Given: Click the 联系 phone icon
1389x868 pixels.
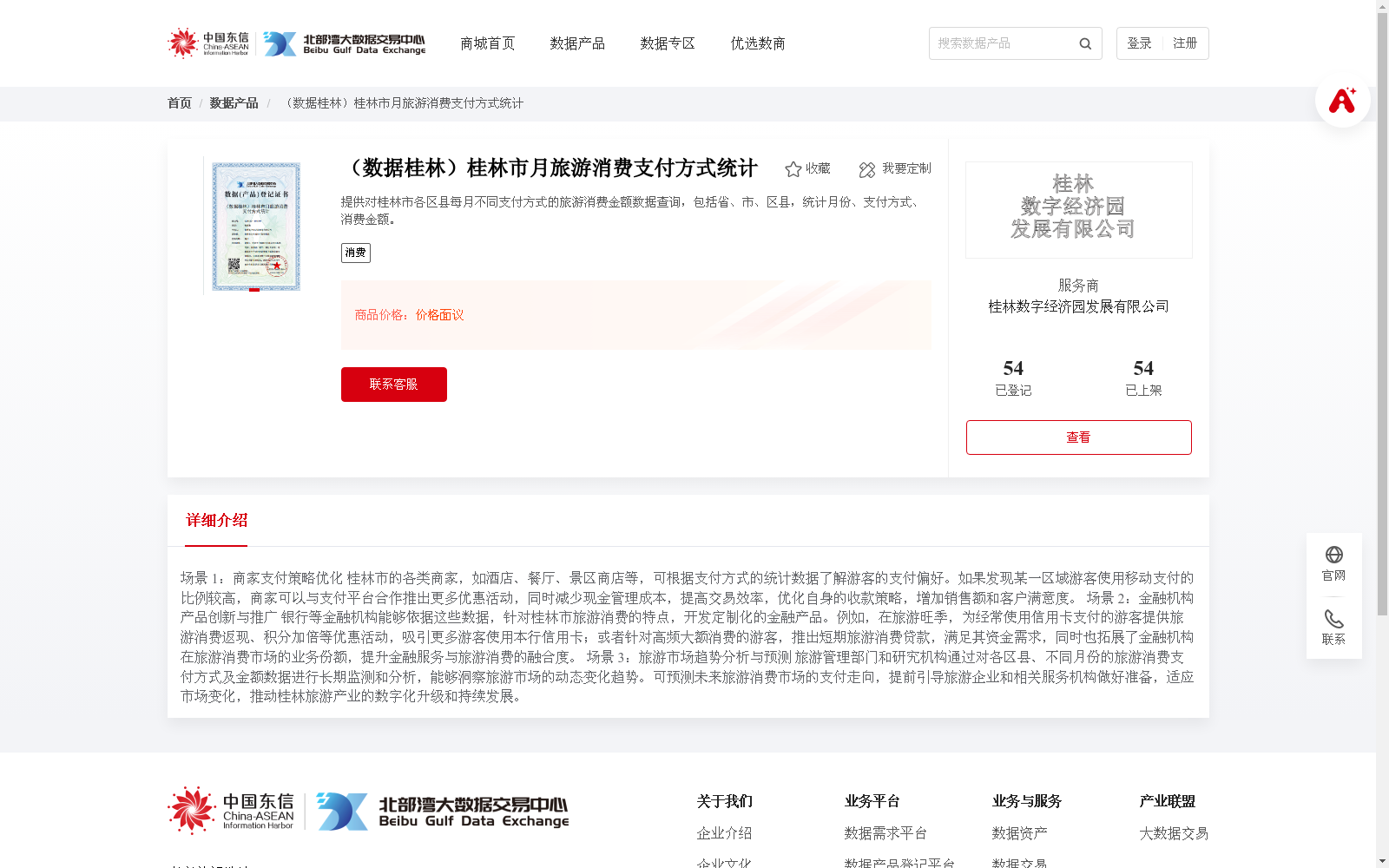Looking at the screenshot, I should click(1334, 619).
